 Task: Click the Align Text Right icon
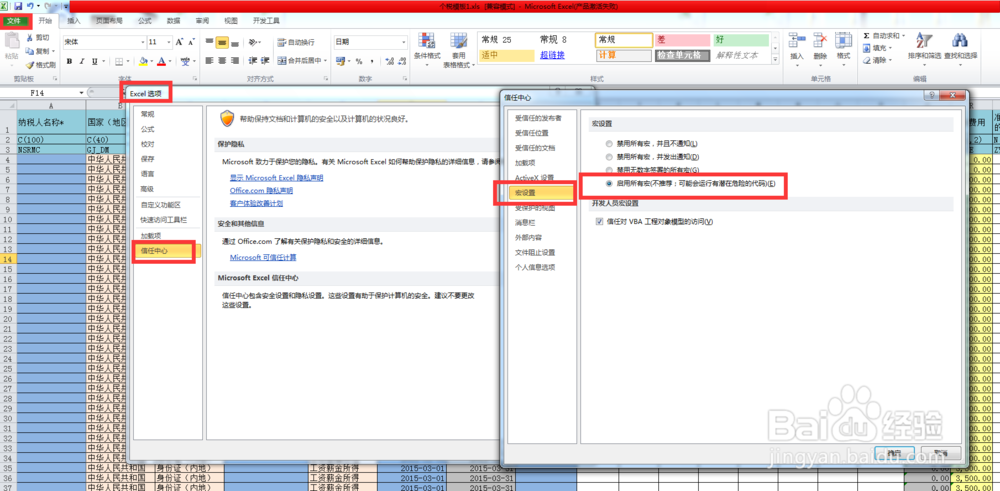pyautogui.click(x=235, y=61)
